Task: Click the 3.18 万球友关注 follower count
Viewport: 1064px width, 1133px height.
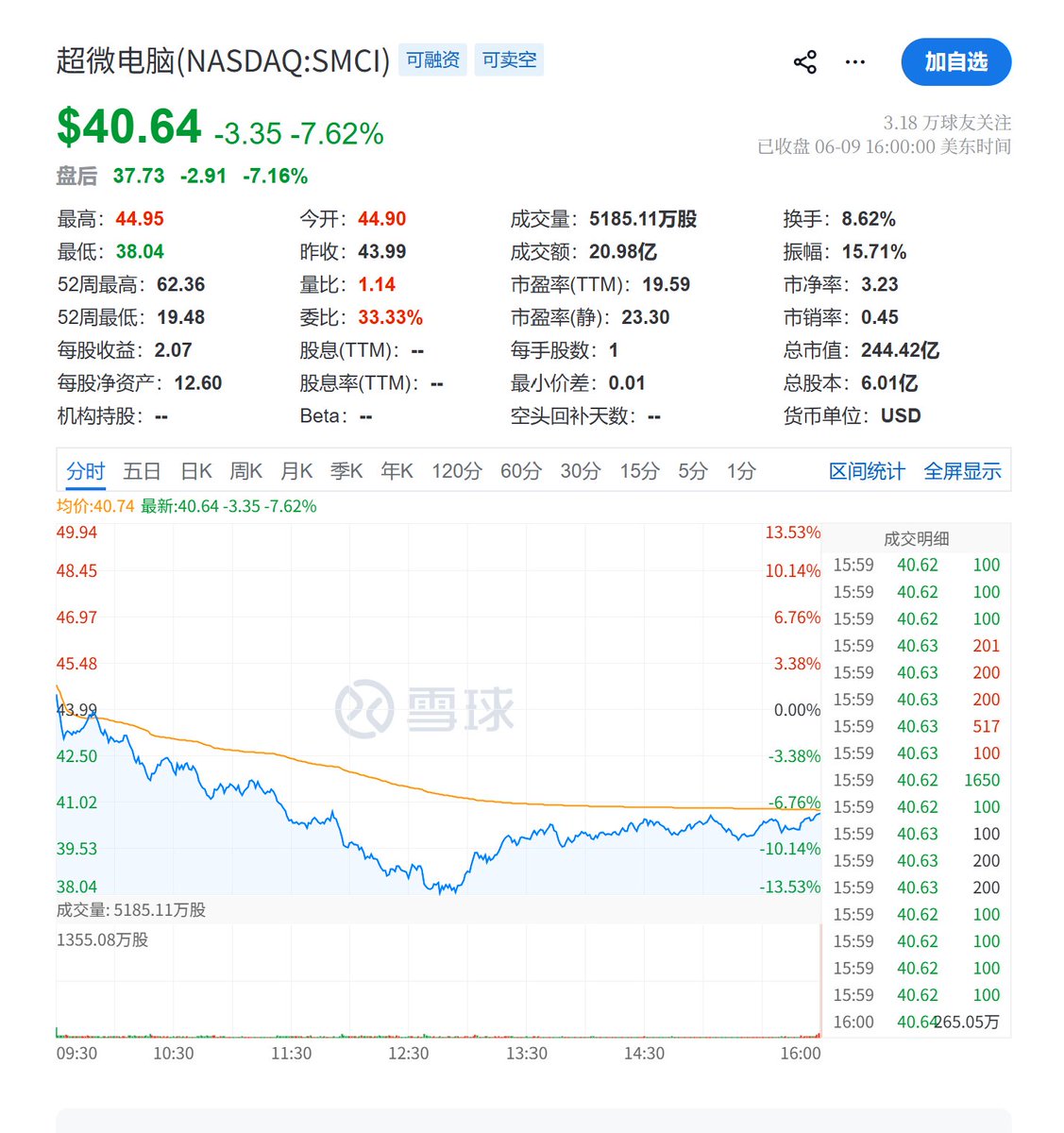Action: [x=947, y=123]
